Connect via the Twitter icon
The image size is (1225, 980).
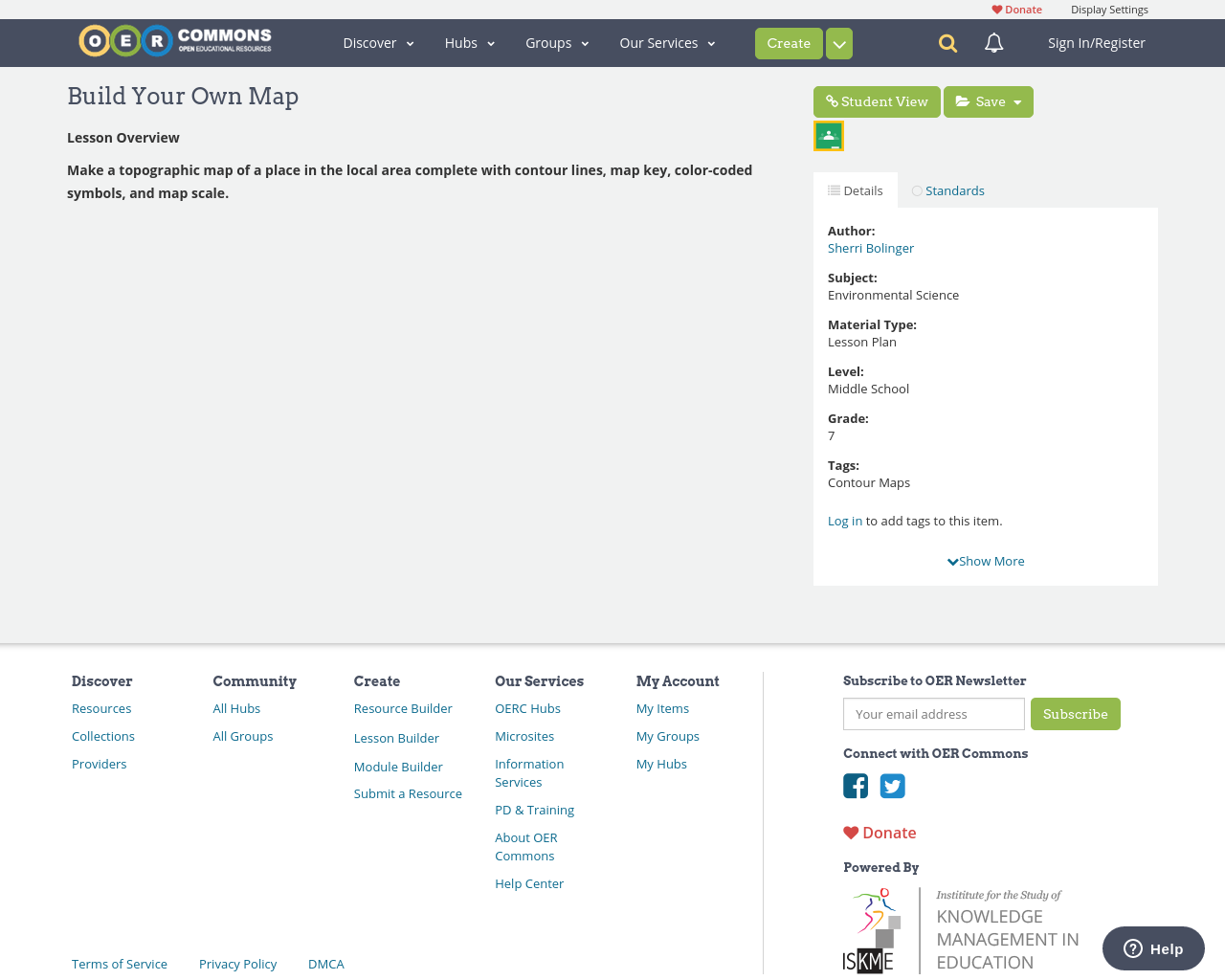(x=892, y=786)
